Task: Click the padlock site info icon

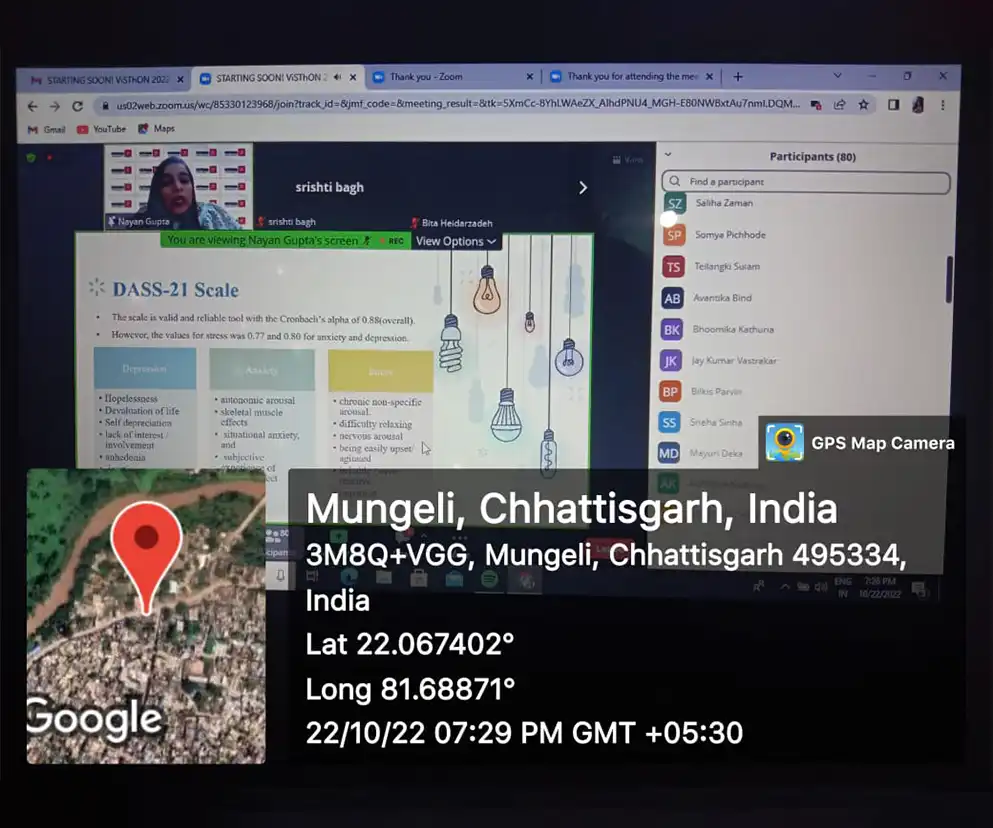Action: (105, 106)
